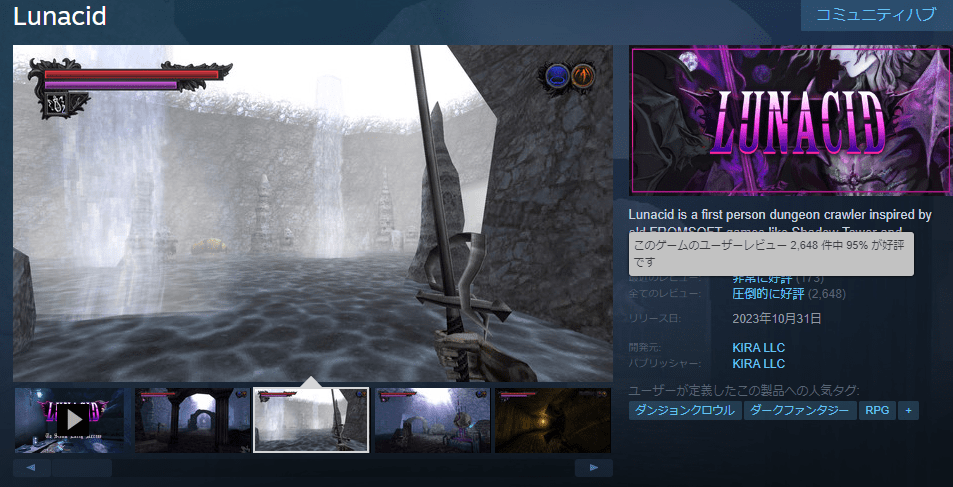Select the ダークファンタジー tag
This screenshot has height=487, width=953.
coord(800,410)
